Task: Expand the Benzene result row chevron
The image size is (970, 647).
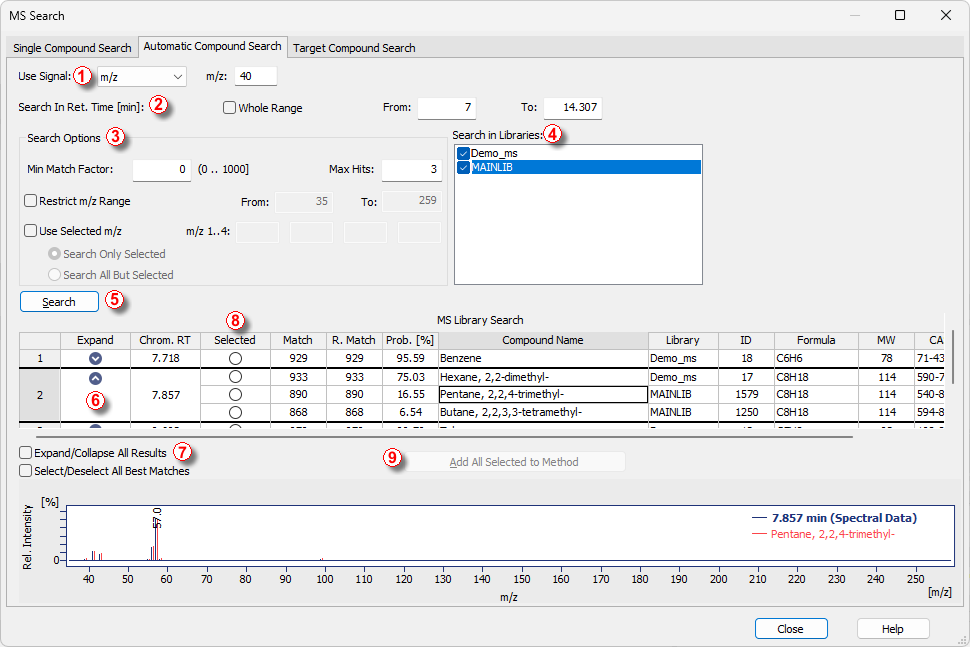Action: tap(95, 357)
